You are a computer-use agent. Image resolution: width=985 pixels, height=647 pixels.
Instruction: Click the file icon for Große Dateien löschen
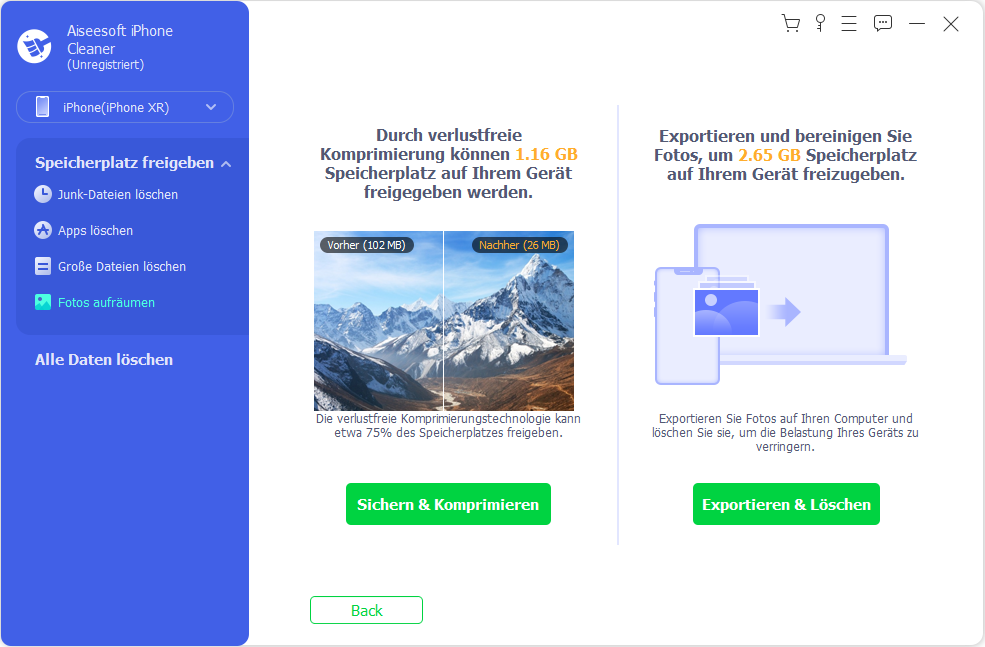(x=43, y=266)
